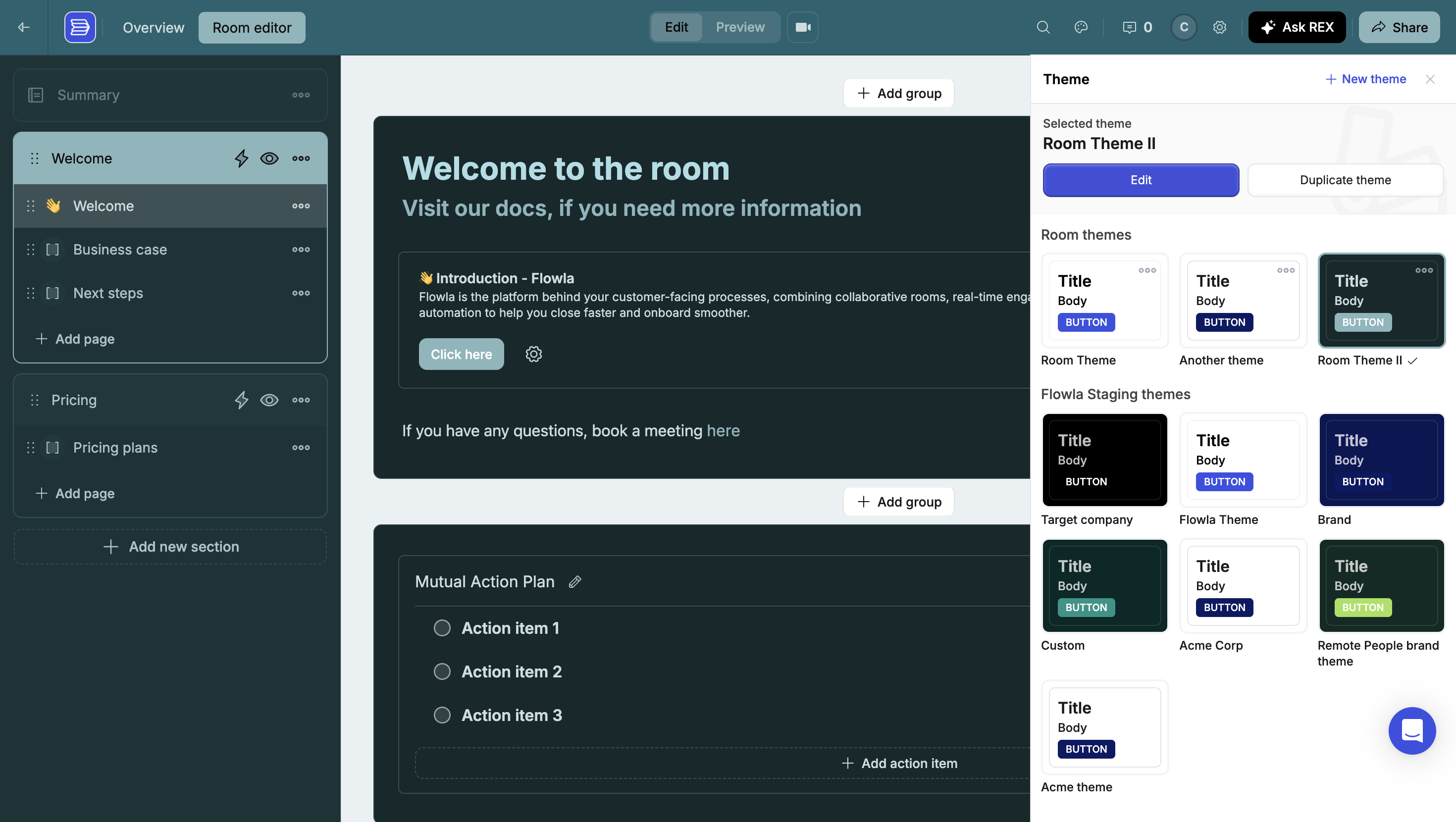Viewport: 1456px width, 822px height.
Task: Click the Share button
Action: point(1399,27)
